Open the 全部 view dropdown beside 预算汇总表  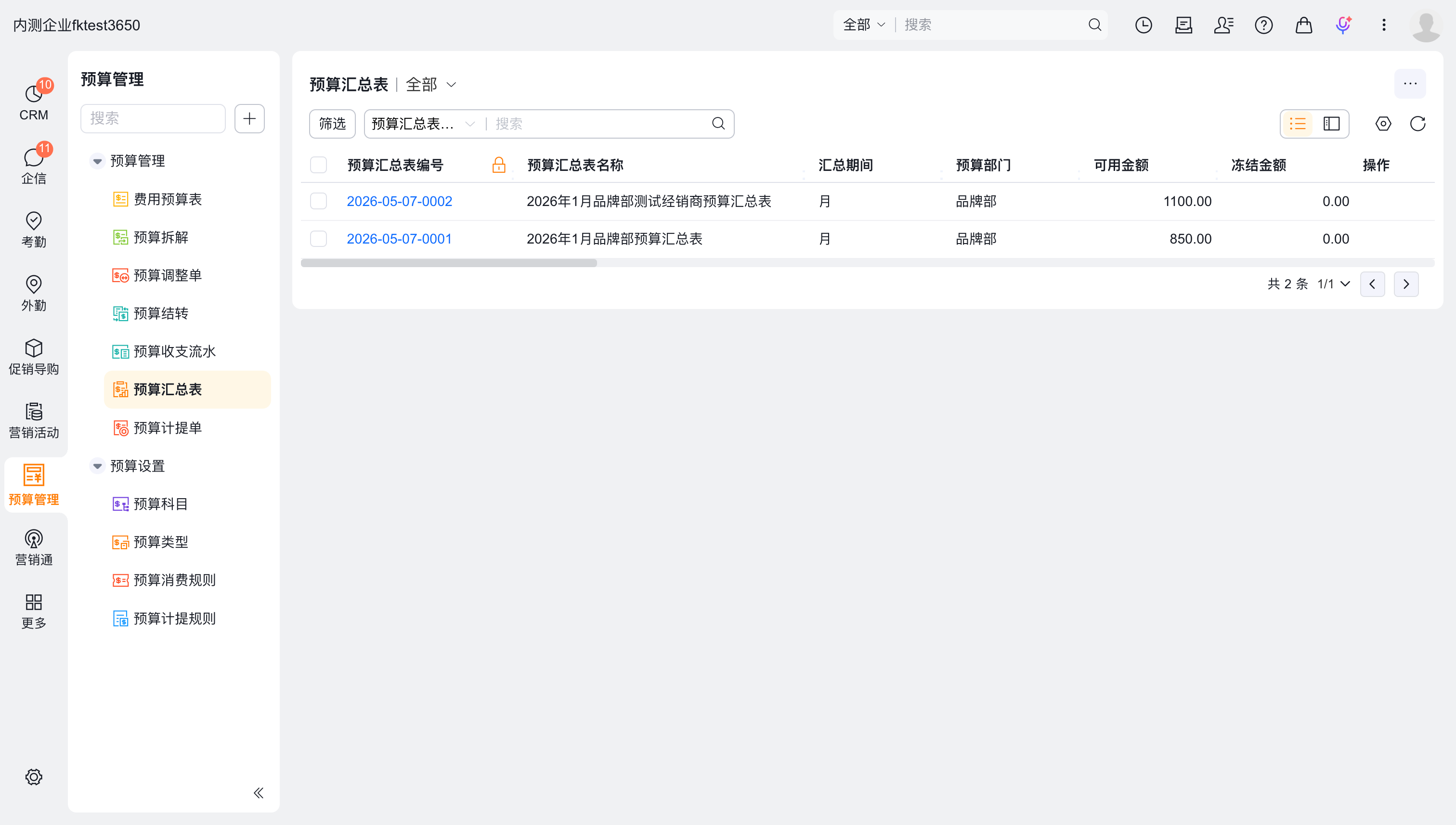(x=431, y=84)
